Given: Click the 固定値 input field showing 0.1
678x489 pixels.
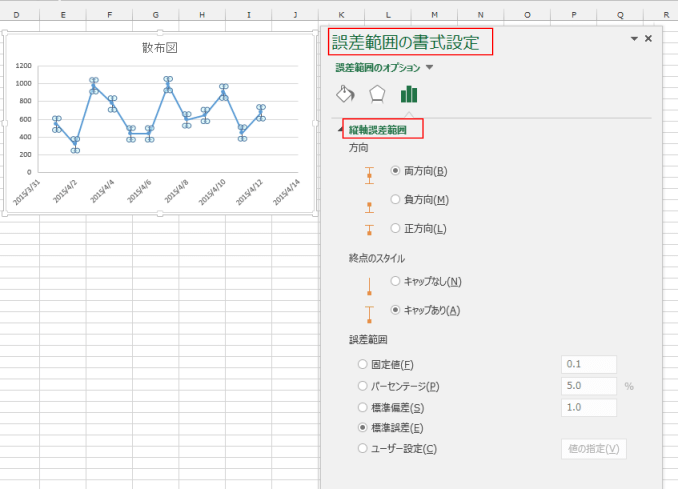Looking at the screenshot, I should (x=589, y=364).
